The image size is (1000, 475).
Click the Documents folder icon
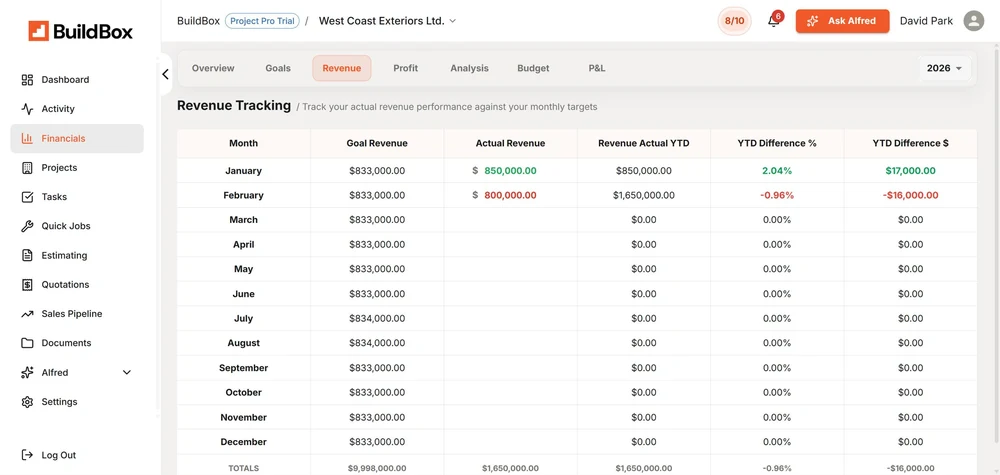pos(27,343)
